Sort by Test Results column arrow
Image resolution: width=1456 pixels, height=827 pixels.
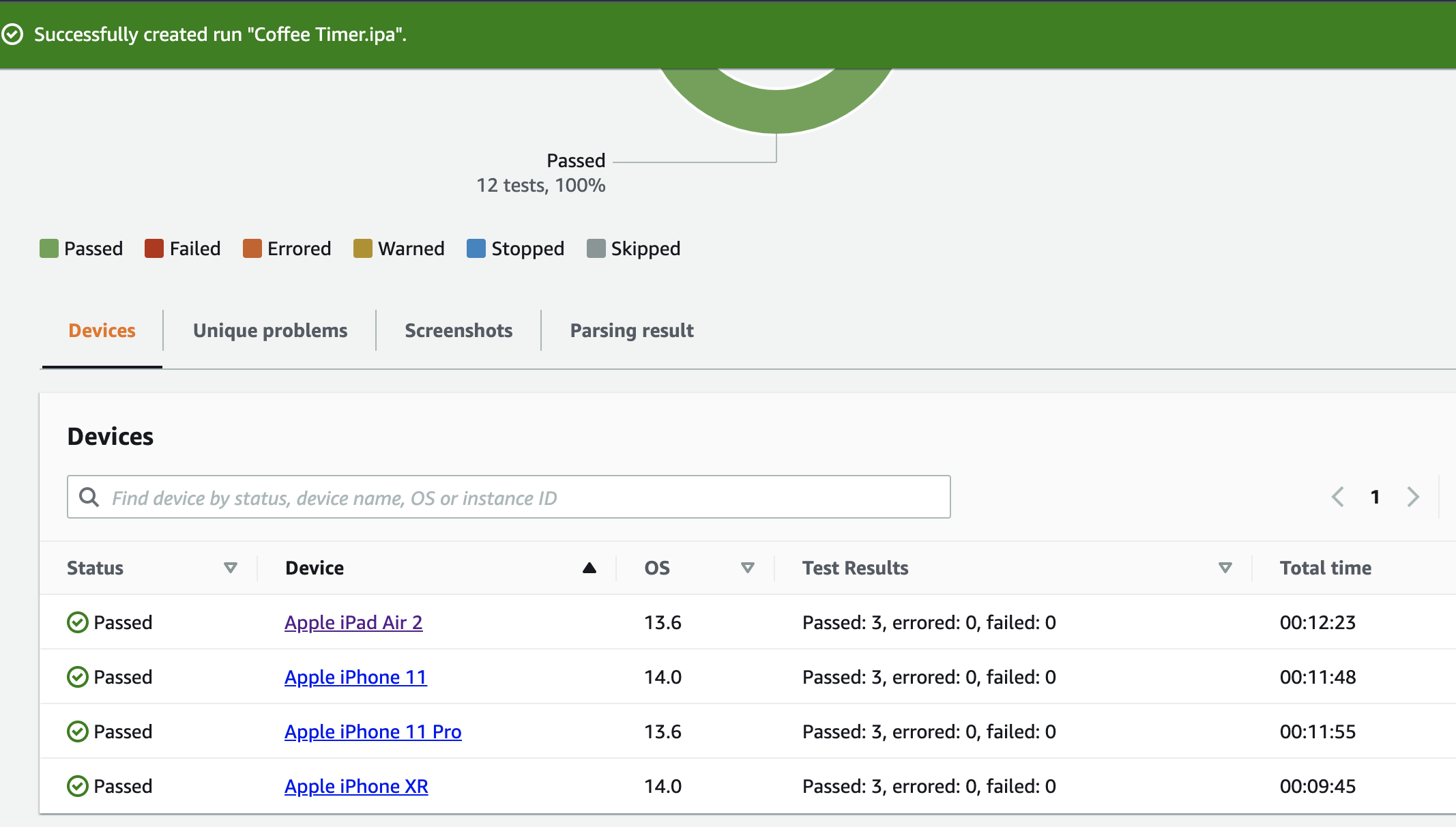(1225, 568)
